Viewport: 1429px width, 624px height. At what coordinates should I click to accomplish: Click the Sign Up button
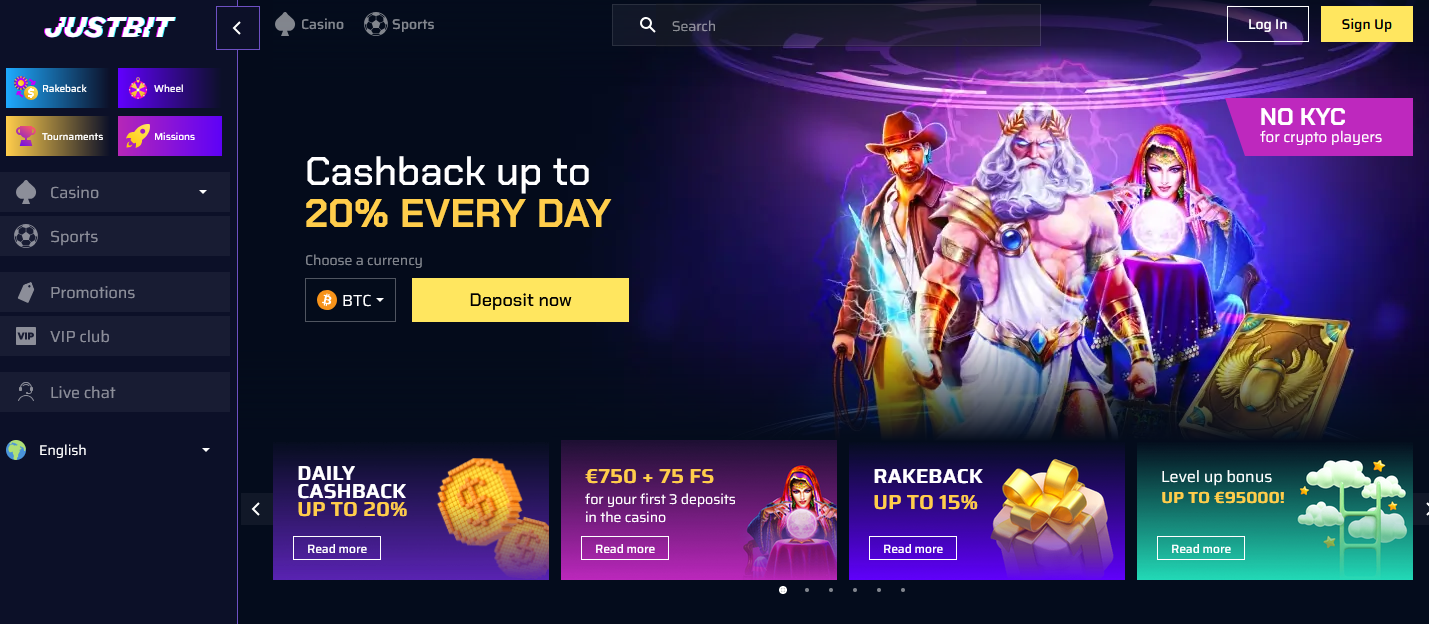[1366, 24]
